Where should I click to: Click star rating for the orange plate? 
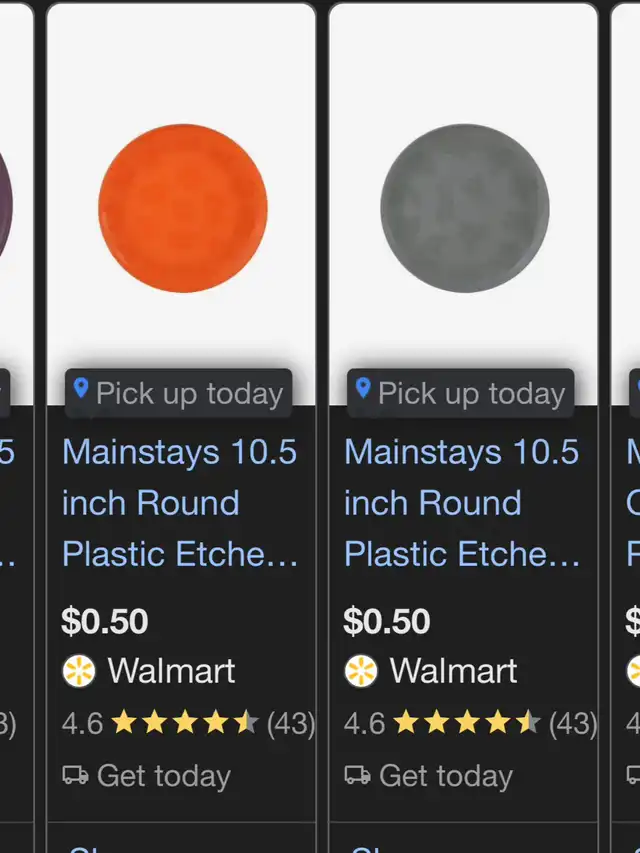[185, 723]
